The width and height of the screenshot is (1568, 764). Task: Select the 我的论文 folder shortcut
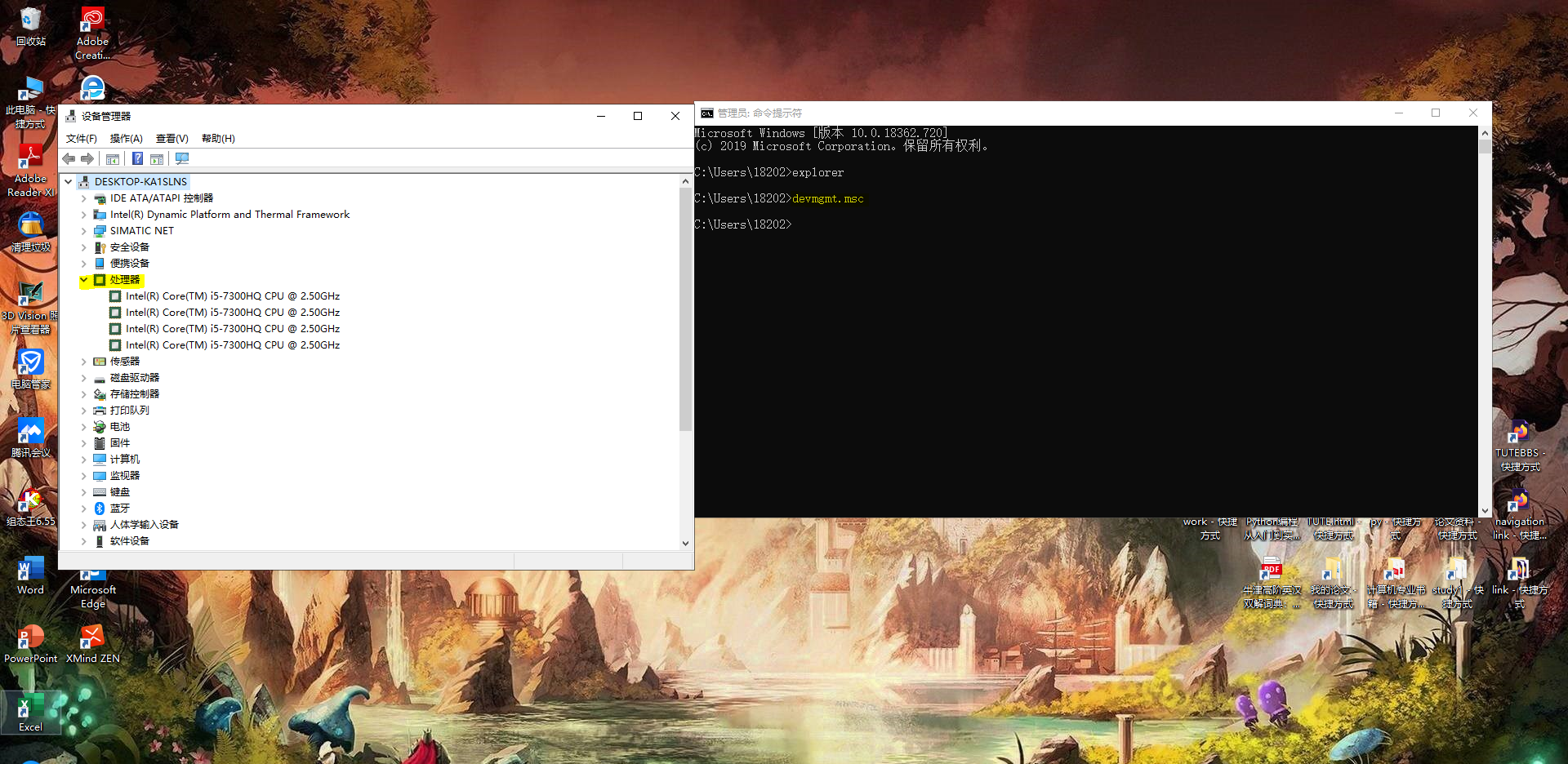[1334, 582]
